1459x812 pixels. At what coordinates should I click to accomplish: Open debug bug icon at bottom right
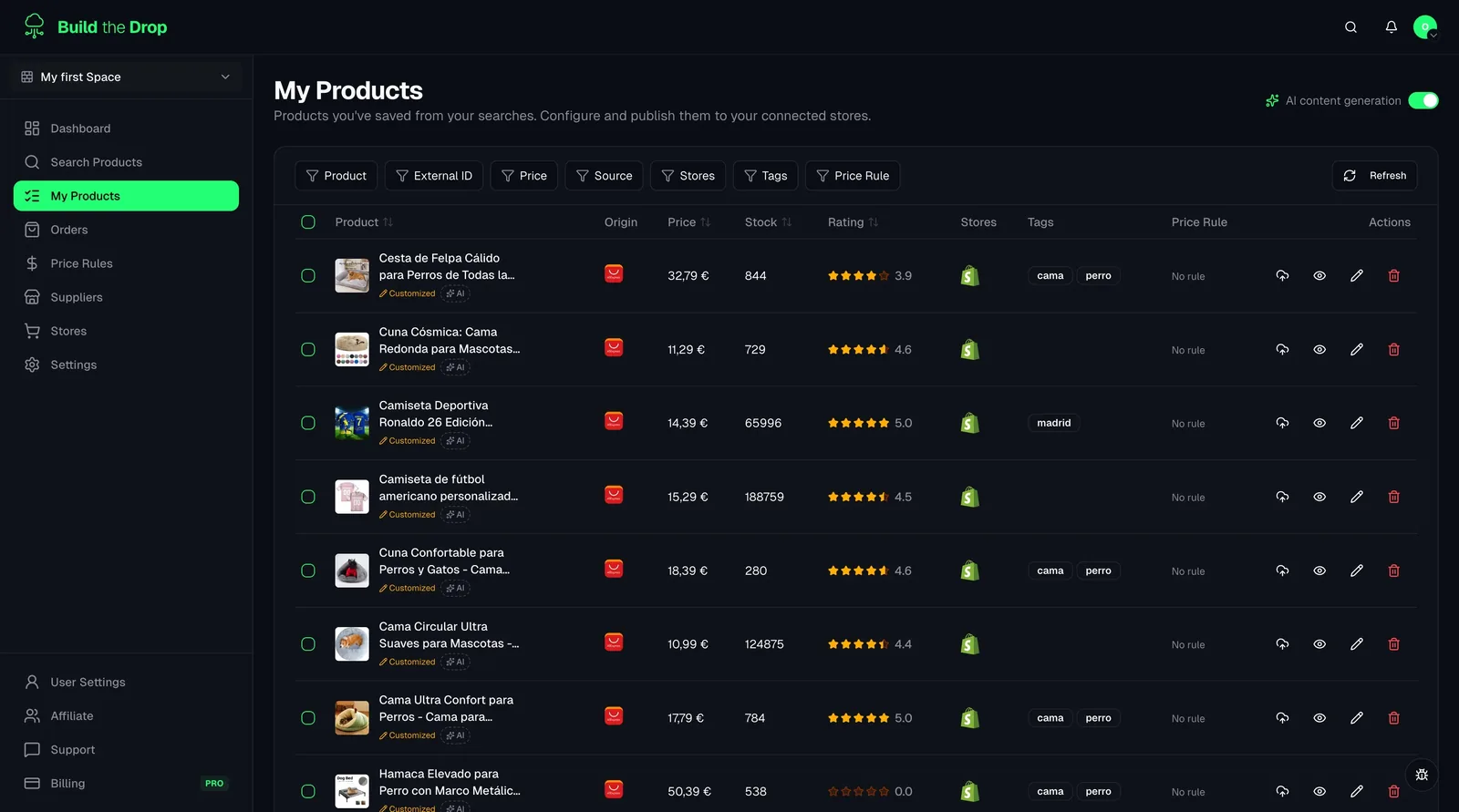tap(1422, 775)
